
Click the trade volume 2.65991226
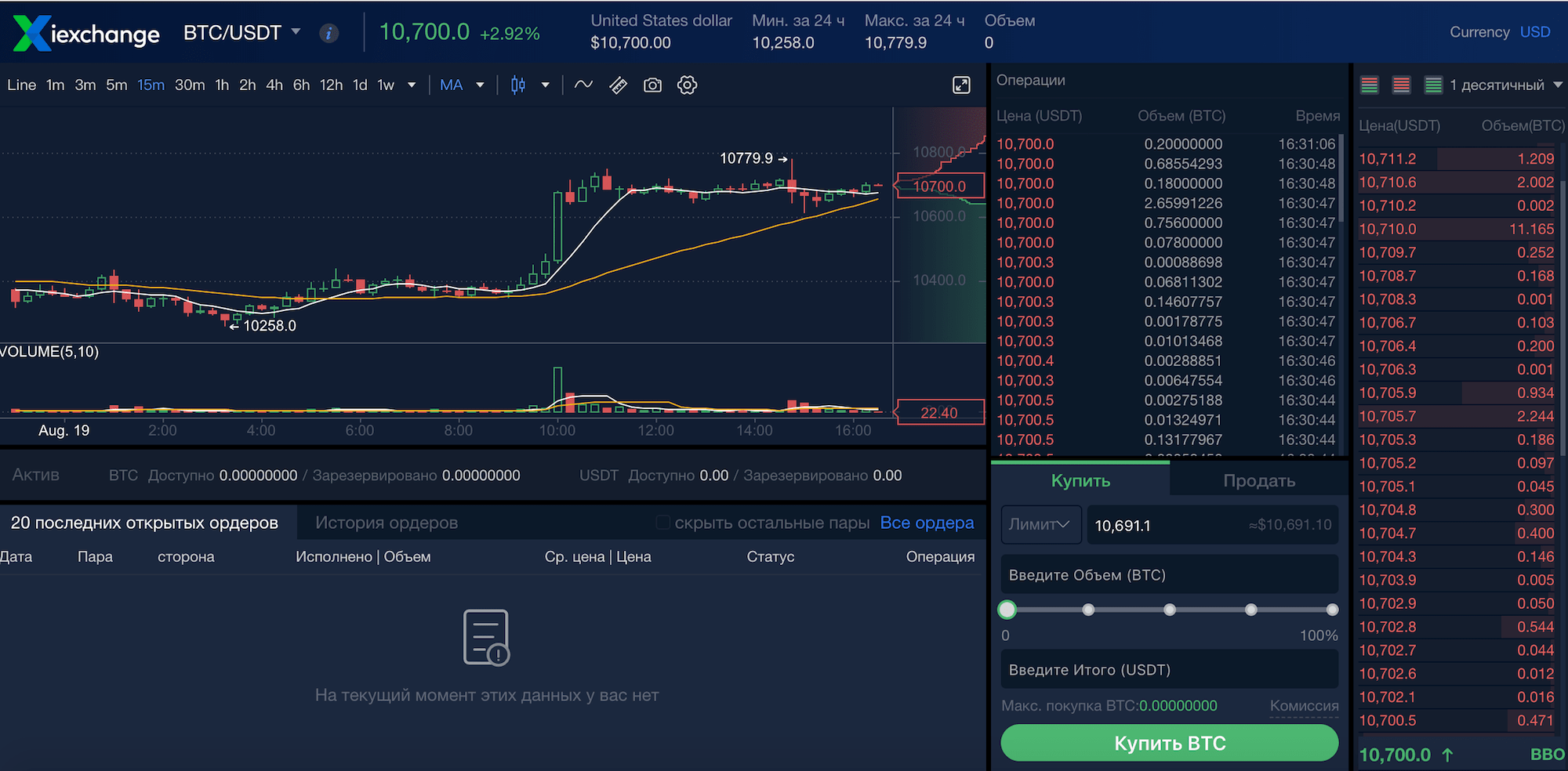click(x=1183, y=203)
